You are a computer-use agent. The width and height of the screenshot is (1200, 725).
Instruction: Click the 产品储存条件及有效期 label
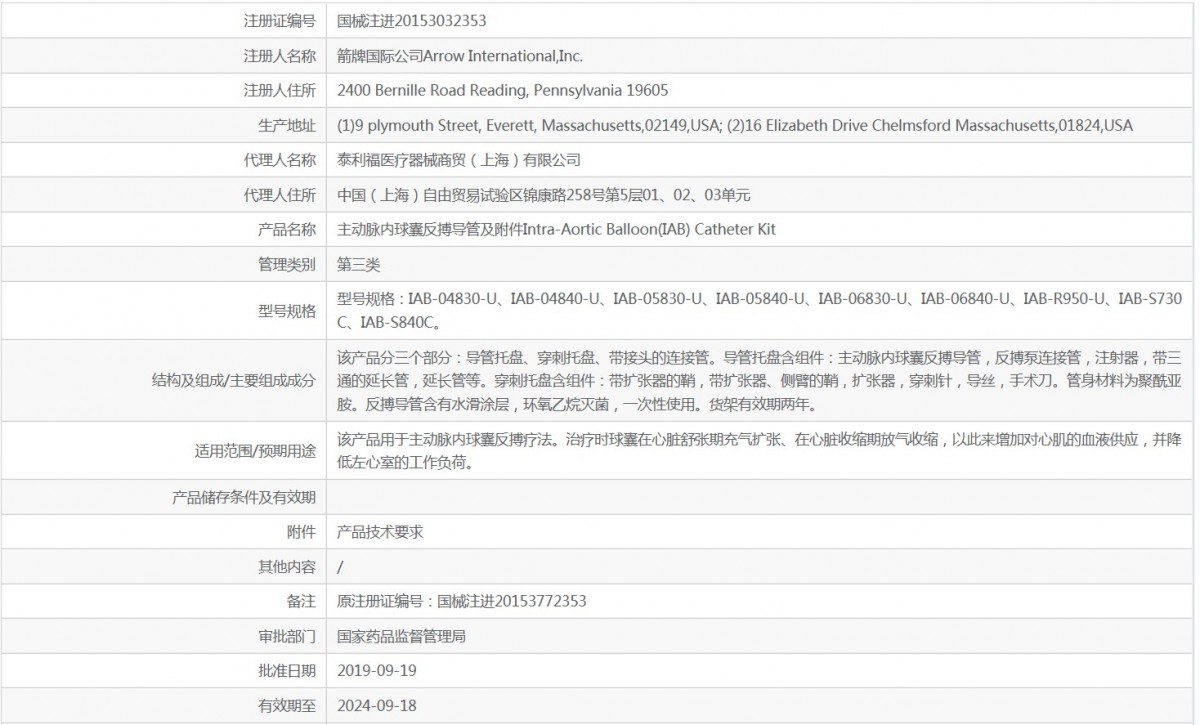[243, 497]
